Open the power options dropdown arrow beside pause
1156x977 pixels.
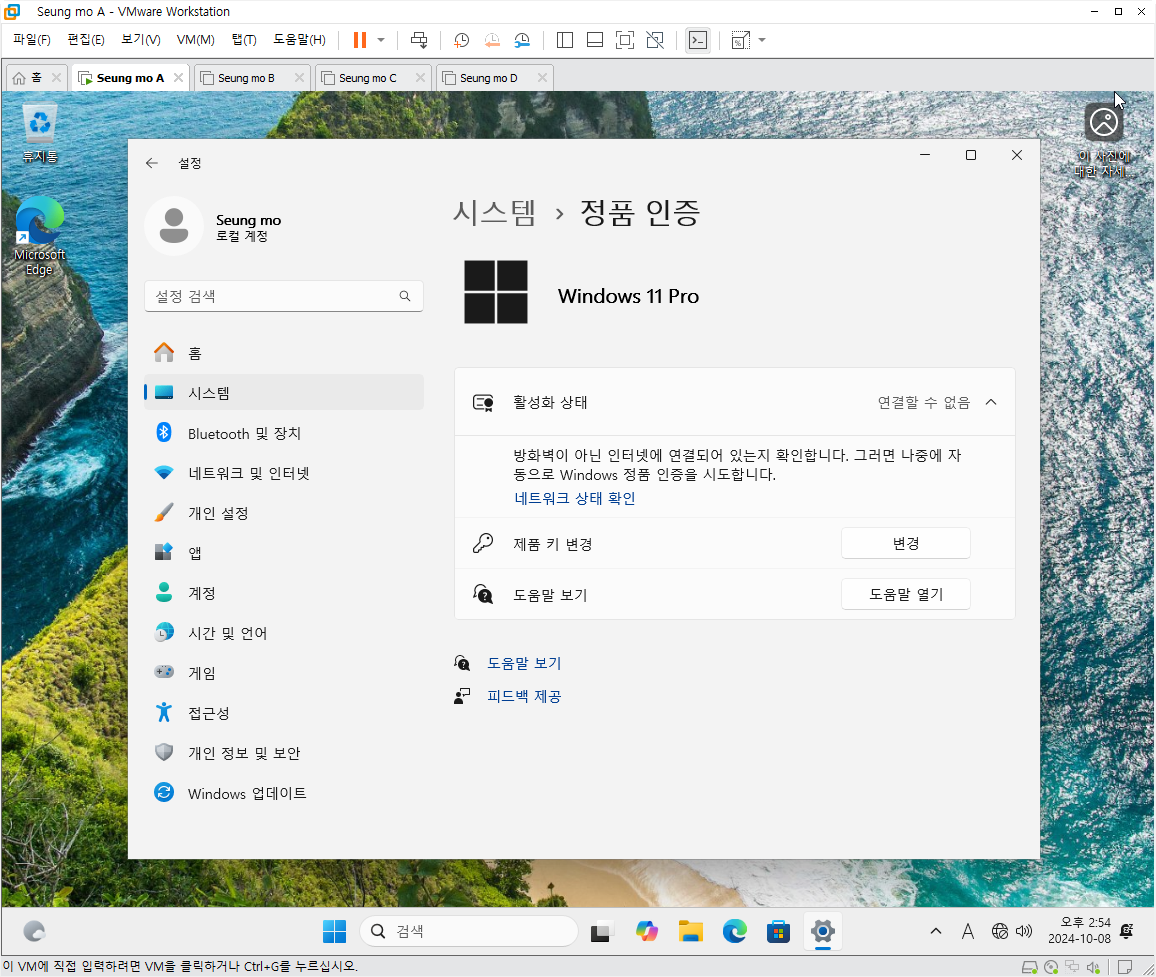pos(381,40)
